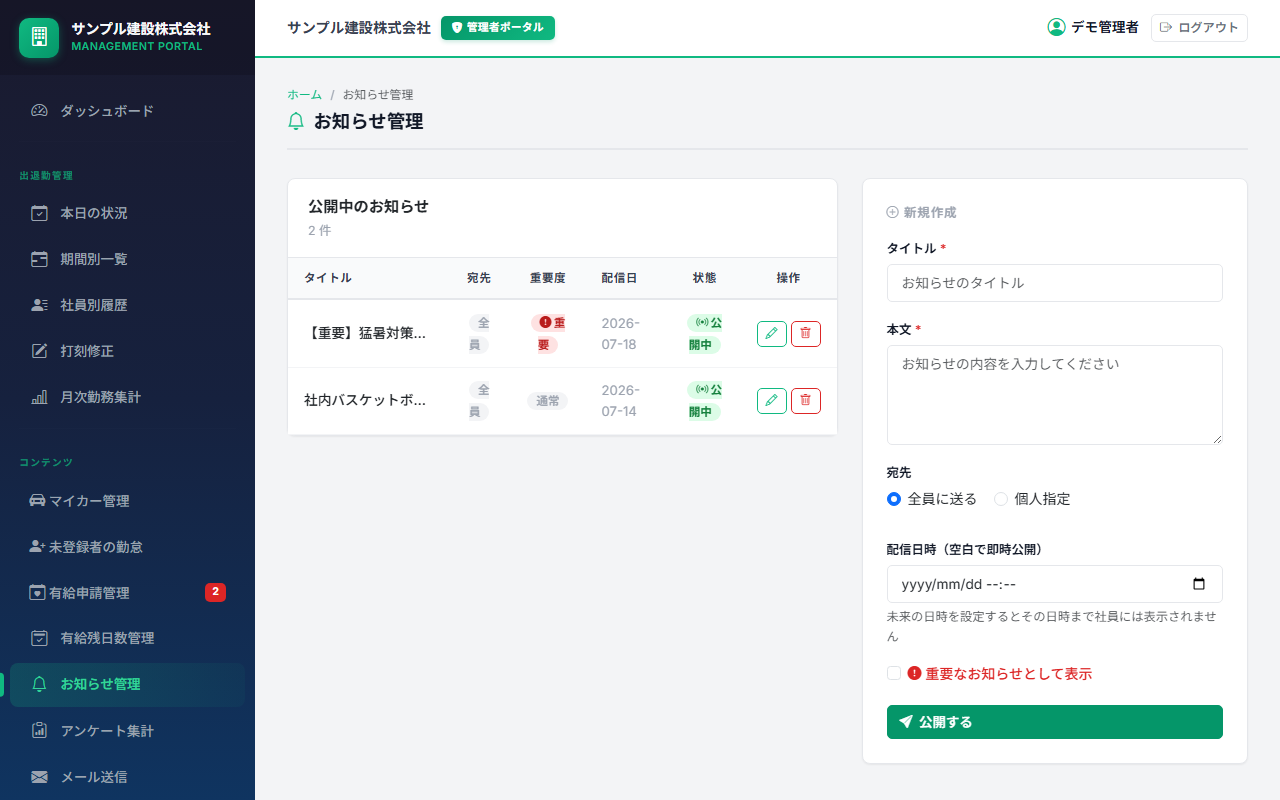Click the 管理者ポータル badge in header
The height and width of the screenshot is (800, 1280).
coord(498,28)
